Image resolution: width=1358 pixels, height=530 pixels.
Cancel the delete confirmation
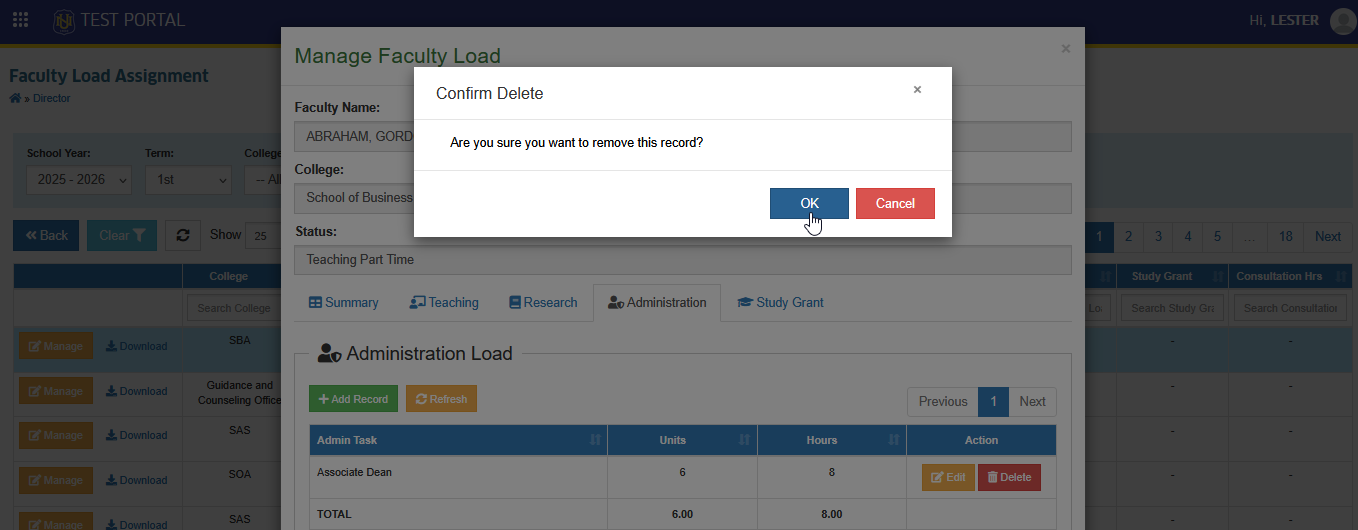tap(895, 203)
